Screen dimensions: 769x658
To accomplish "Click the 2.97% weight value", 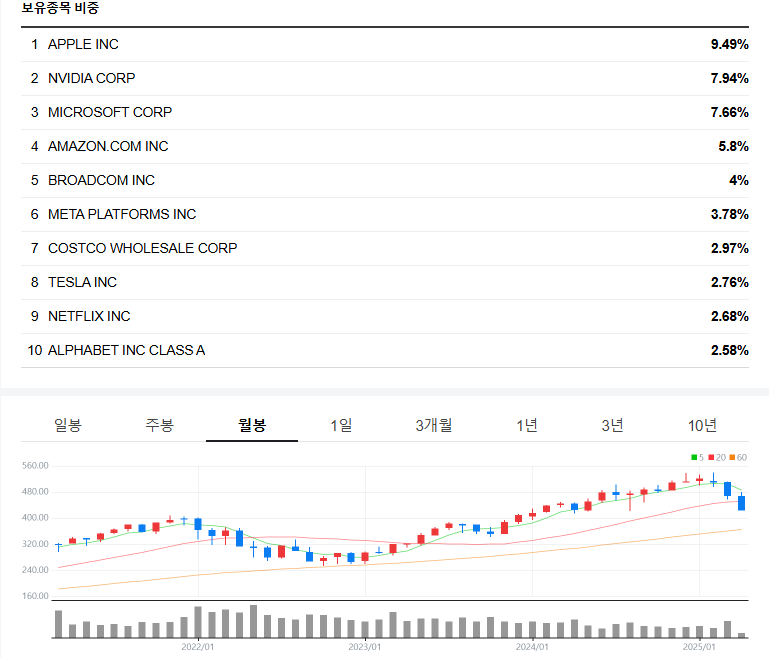I will (x=729, y=248).
